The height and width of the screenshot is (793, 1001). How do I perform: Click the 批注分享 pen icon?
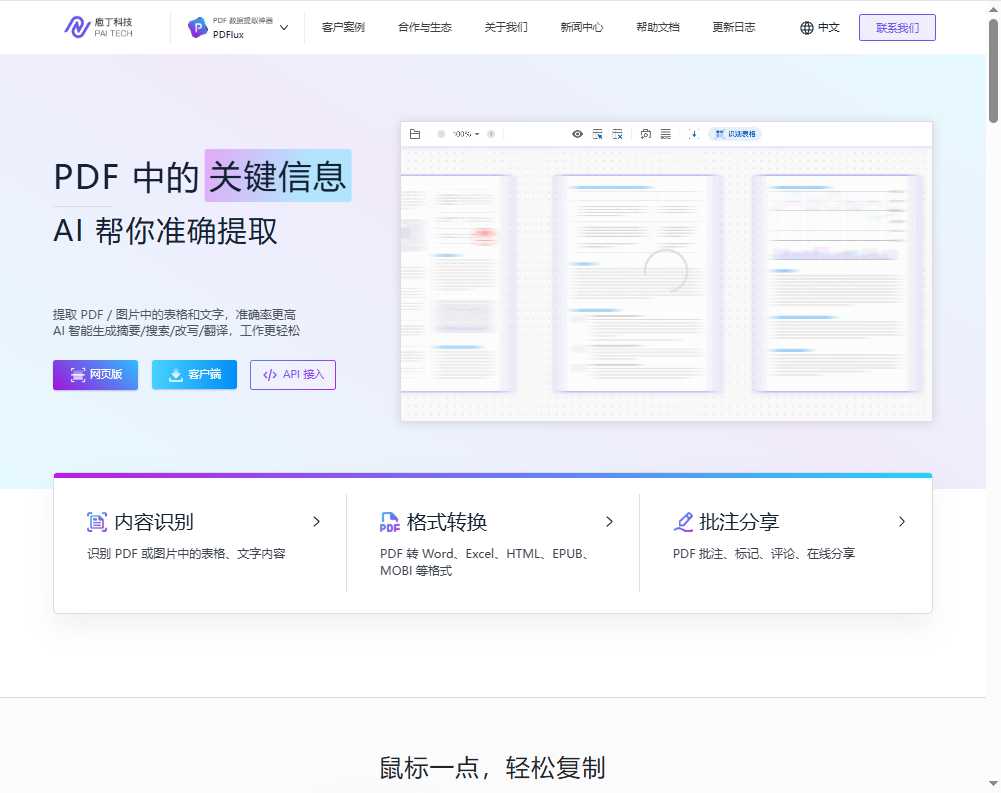pos(683,521)
